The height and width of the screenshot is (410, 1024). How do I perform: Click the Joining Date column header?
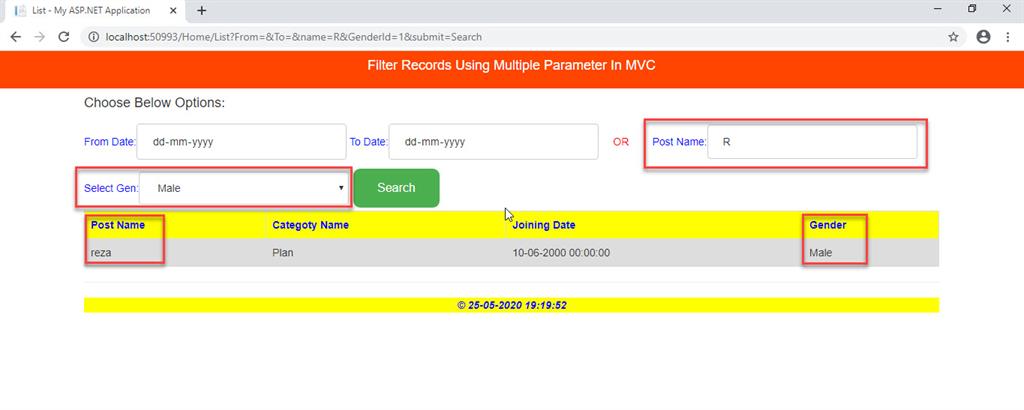point(544,225)
